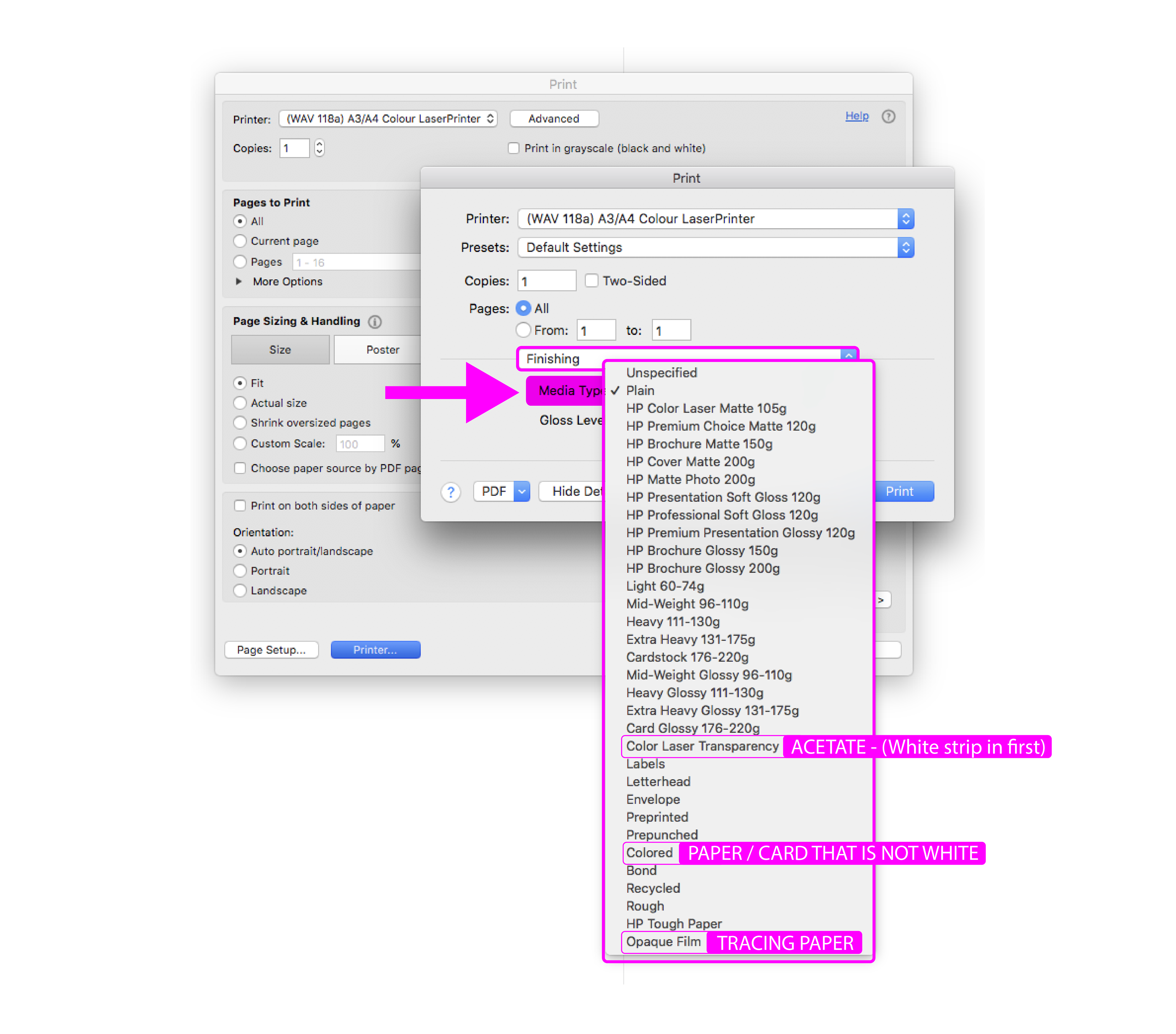Check Print on both sides of paper
The width and height of the screenshot is (1176, 1034).
pos(240,506)
